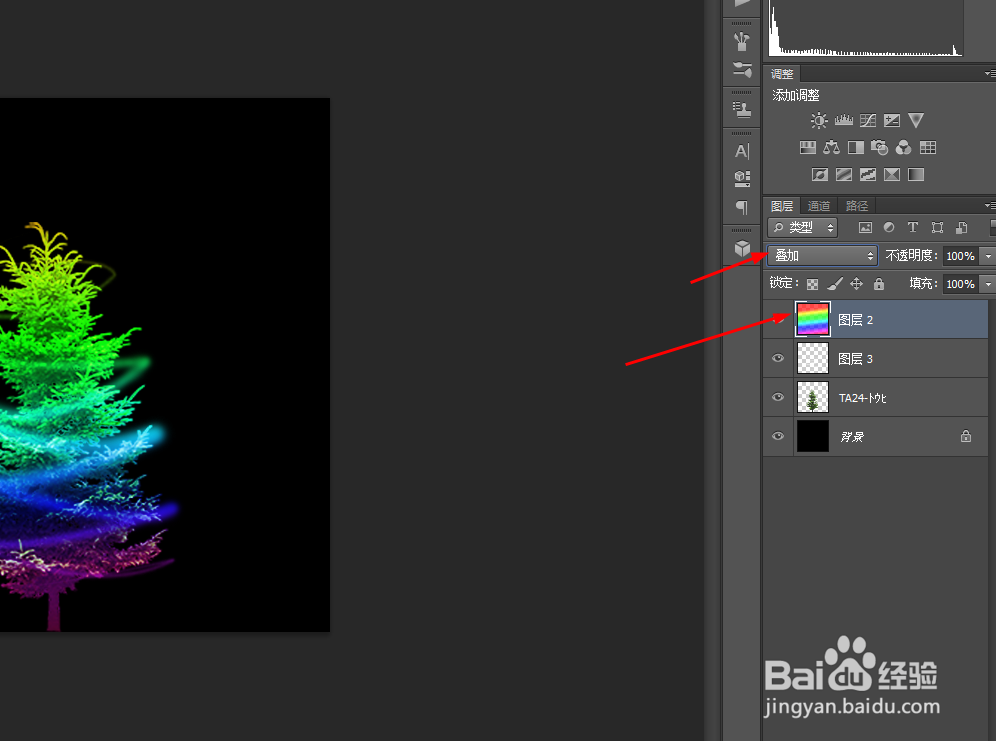Add a Black & White adjustment
This screenshot has height=741, width=996.
click(856, 148)
